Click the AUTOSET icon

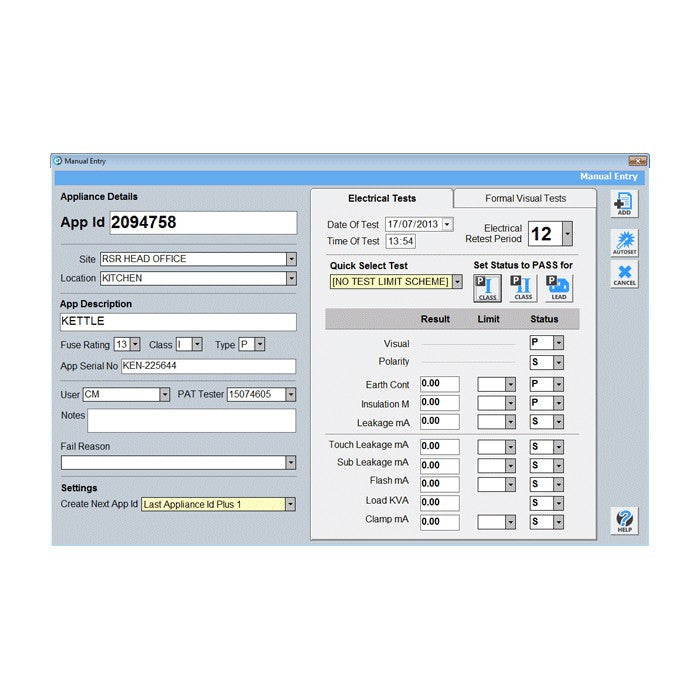[x=624, y=243]
